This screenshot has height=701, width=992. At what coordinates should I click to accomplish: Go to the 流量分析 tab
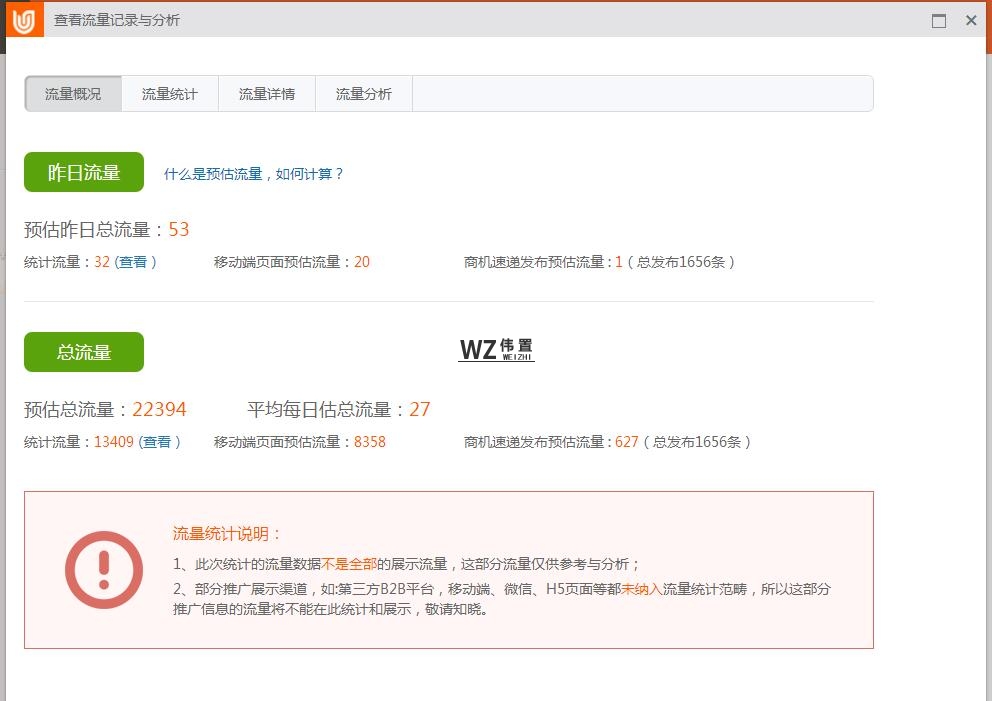click(363, 94)
